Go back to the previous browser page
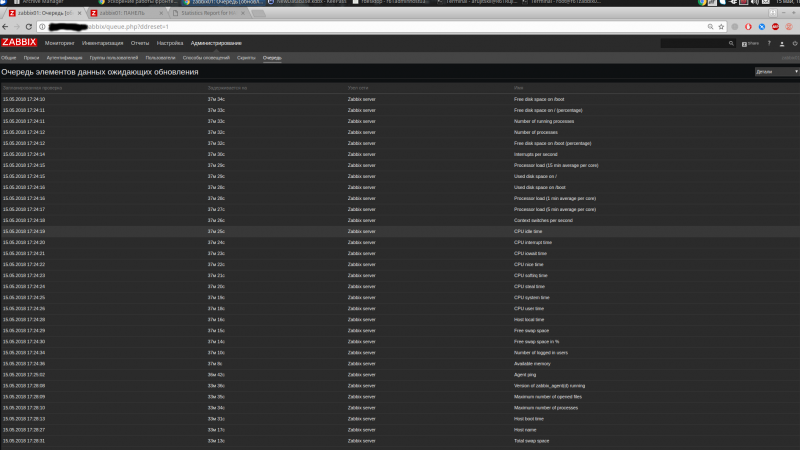 point(5,27)
